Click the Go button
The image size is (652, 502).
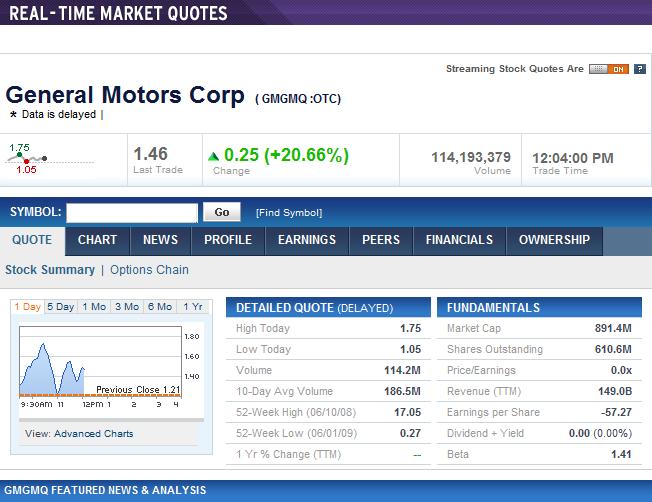[222, 212]
